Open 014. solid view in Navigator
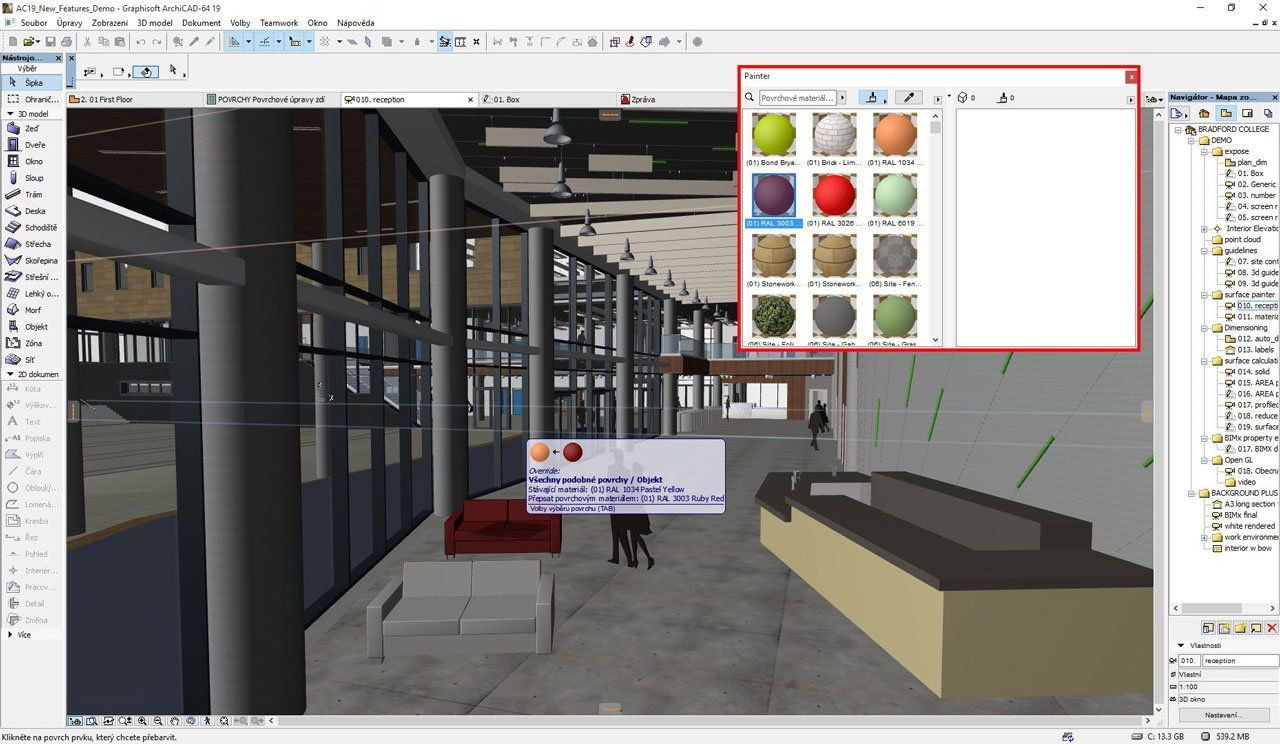The width and height of the screenshot is (1280, 744). pyautogui.click(x=1253, y=371)
